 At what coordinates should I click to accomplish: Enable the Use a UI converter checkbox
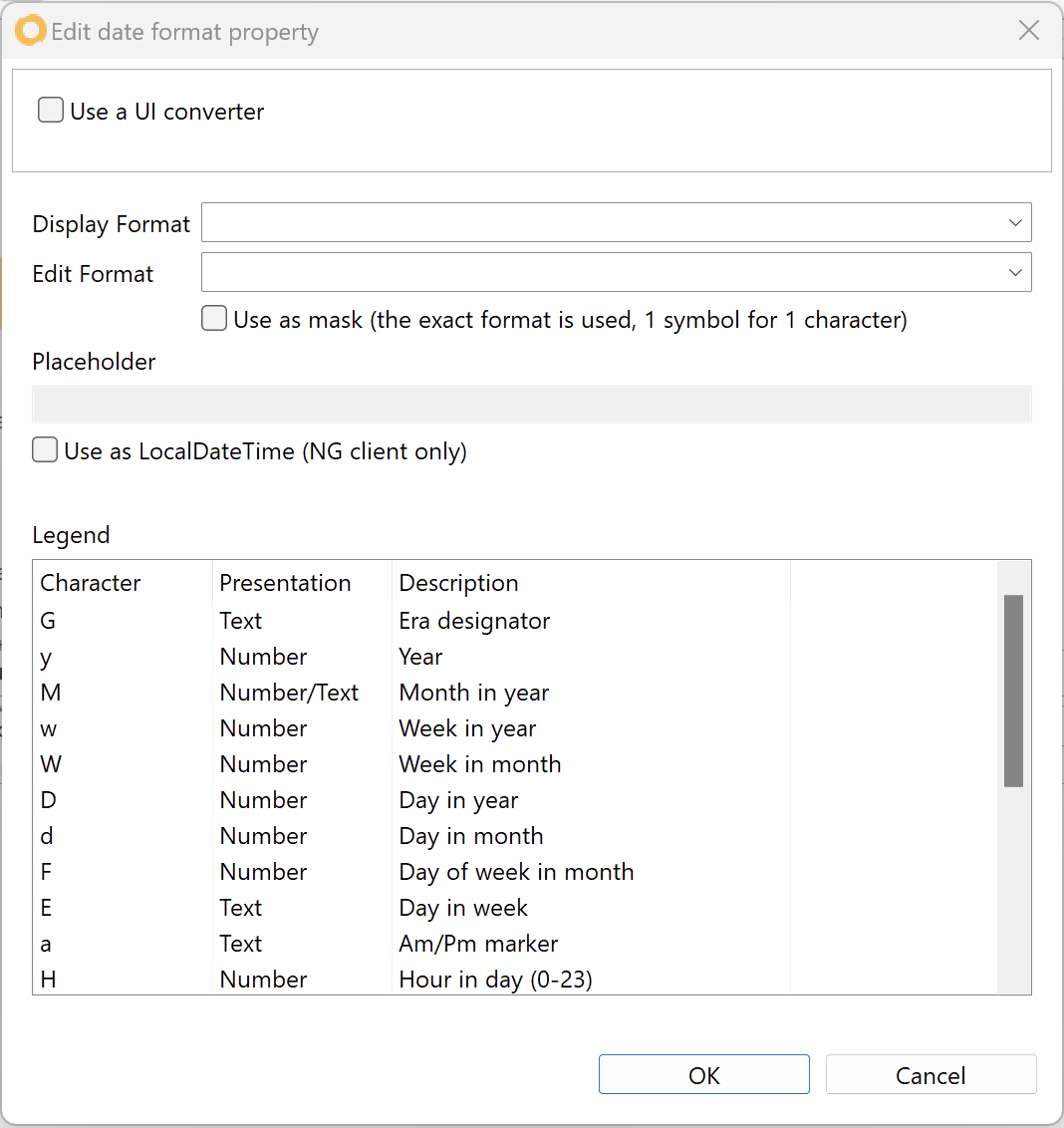click(51, 111)
